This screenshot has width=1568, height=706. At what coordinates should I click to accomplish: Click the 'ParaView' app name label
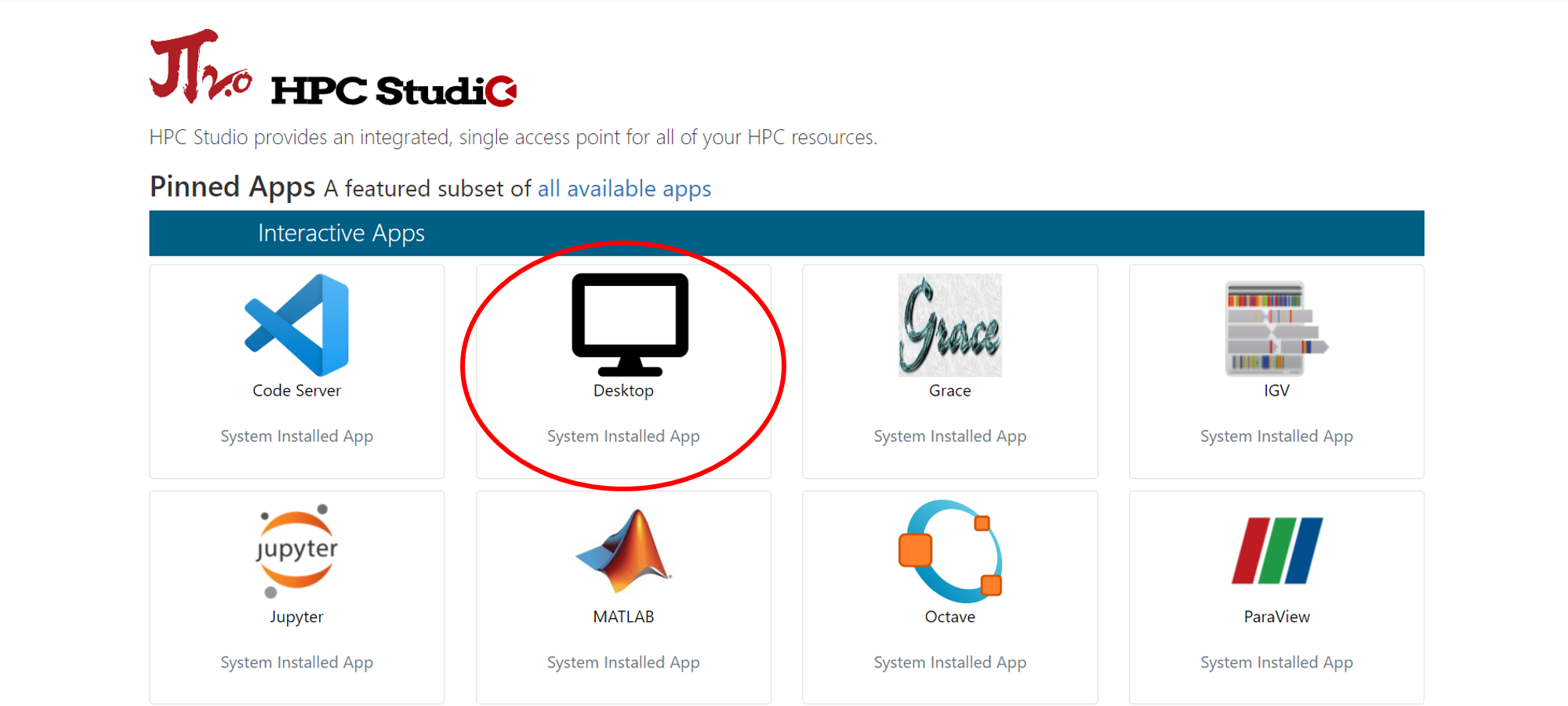point(1276,617)
